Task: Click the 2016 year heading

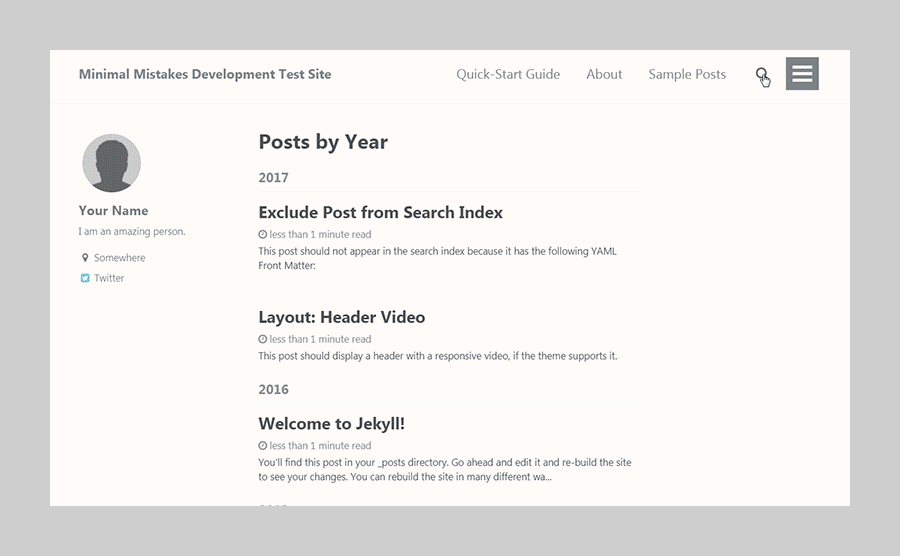Action: pos(273,390)
